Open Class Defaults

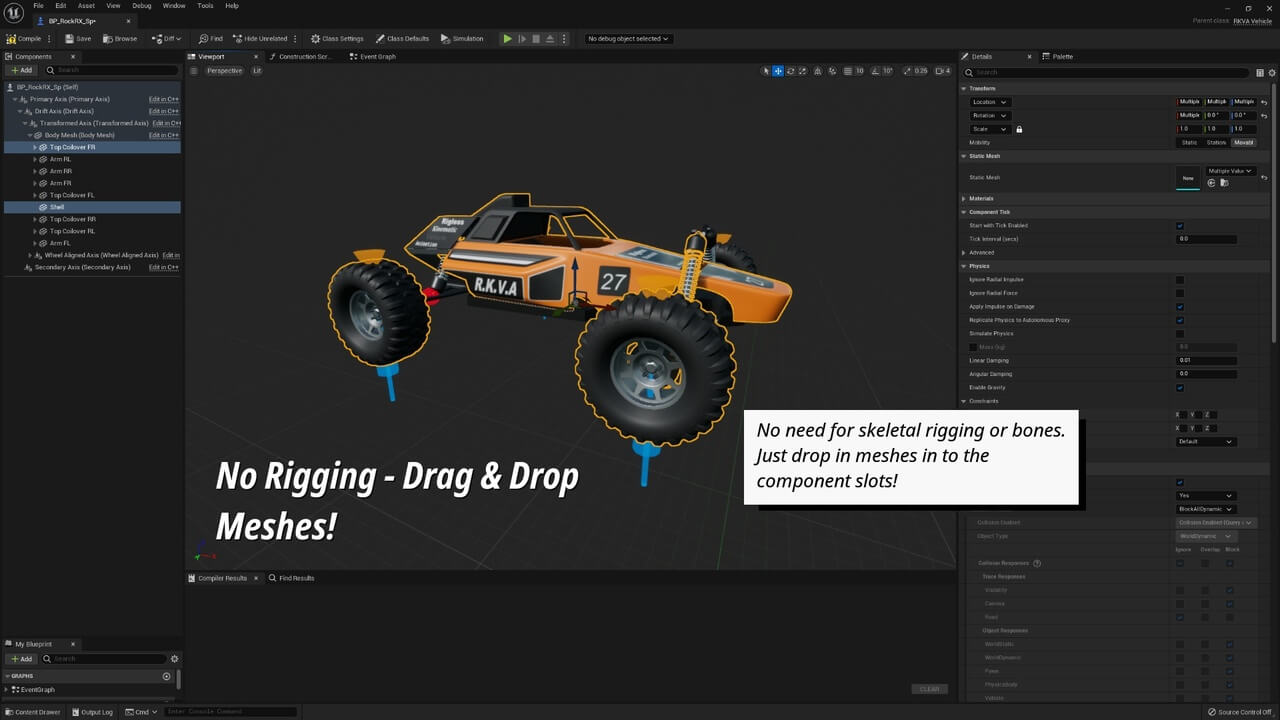pyautogui.click(x=402, y=39)
